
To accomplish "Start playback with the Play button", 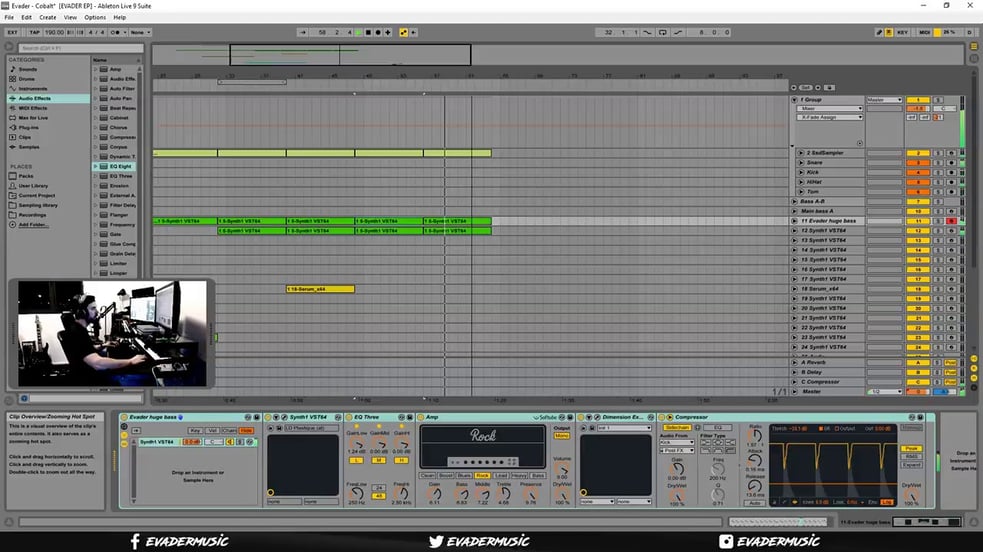I will tap(359, 32).
